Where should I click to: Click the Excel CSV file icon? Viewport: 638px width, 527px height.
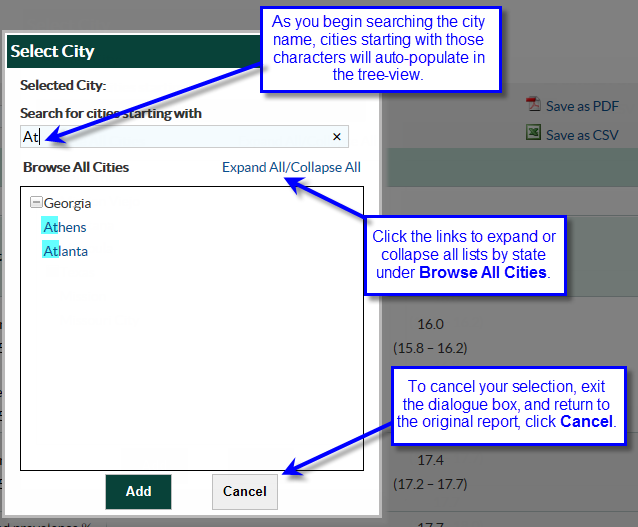click(534, 134)
